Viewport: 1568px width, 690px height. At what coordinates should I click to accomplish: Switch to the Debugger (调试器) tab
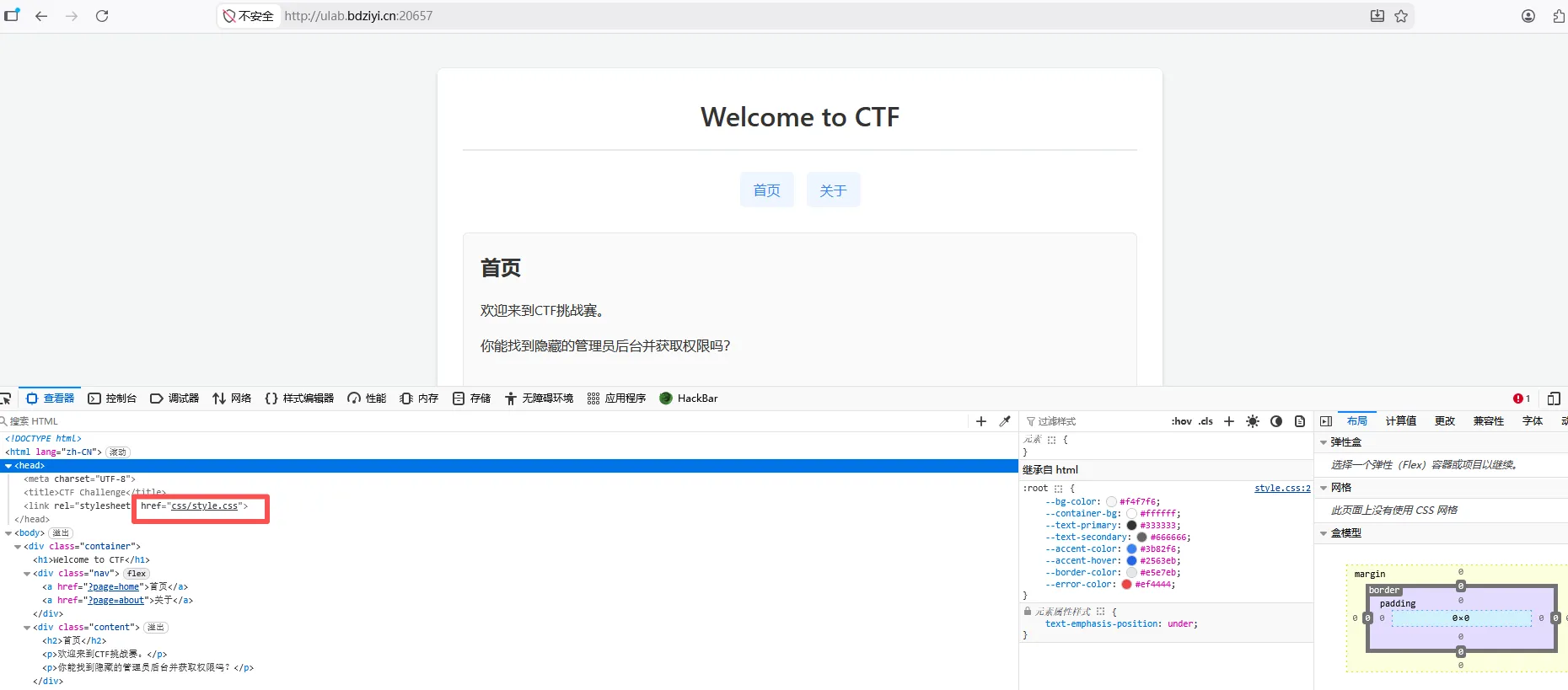tap(175, 398)
